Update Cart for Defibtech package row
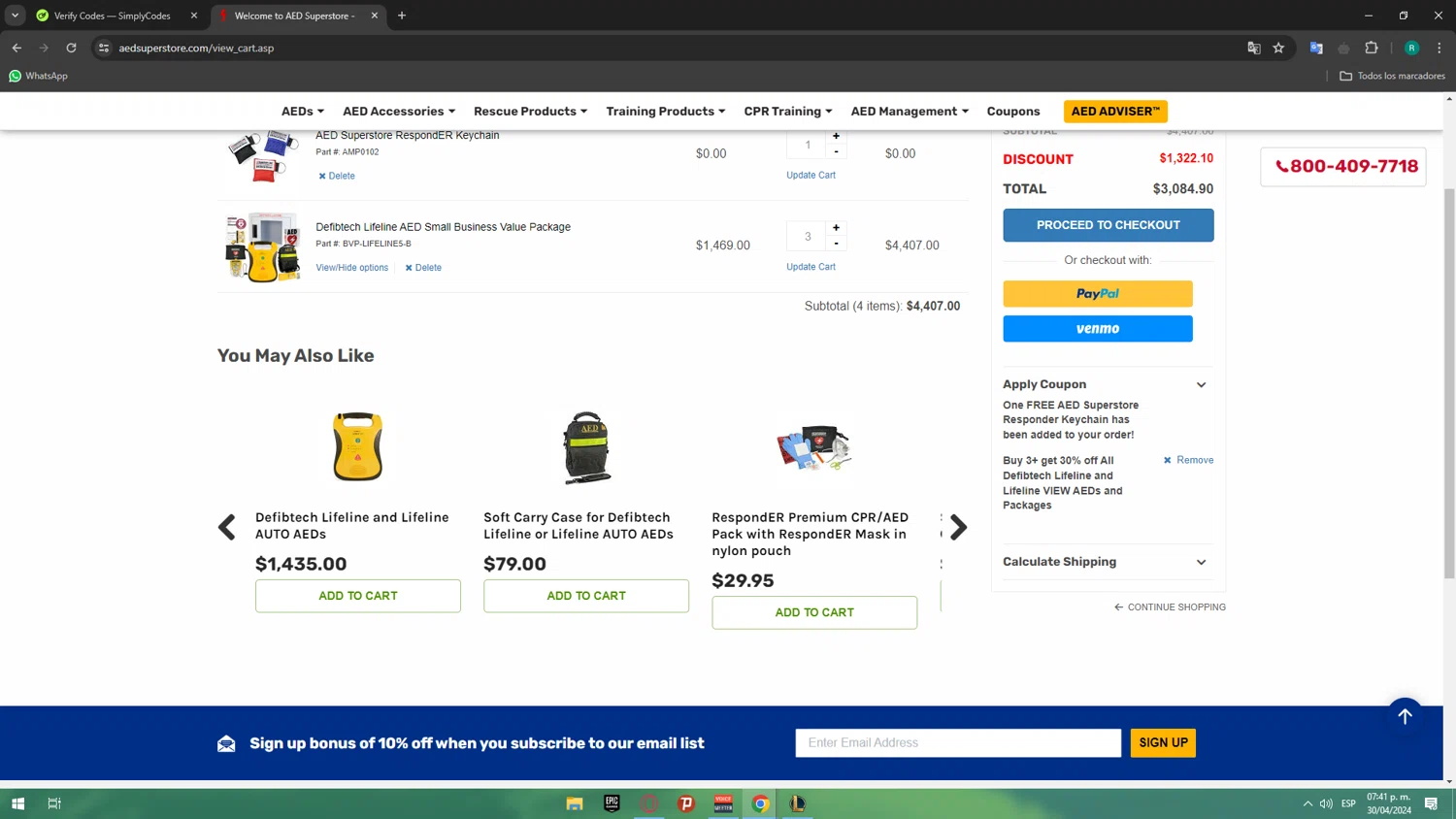This screenshot has height=819, width=1456. (x=811, y=267)
